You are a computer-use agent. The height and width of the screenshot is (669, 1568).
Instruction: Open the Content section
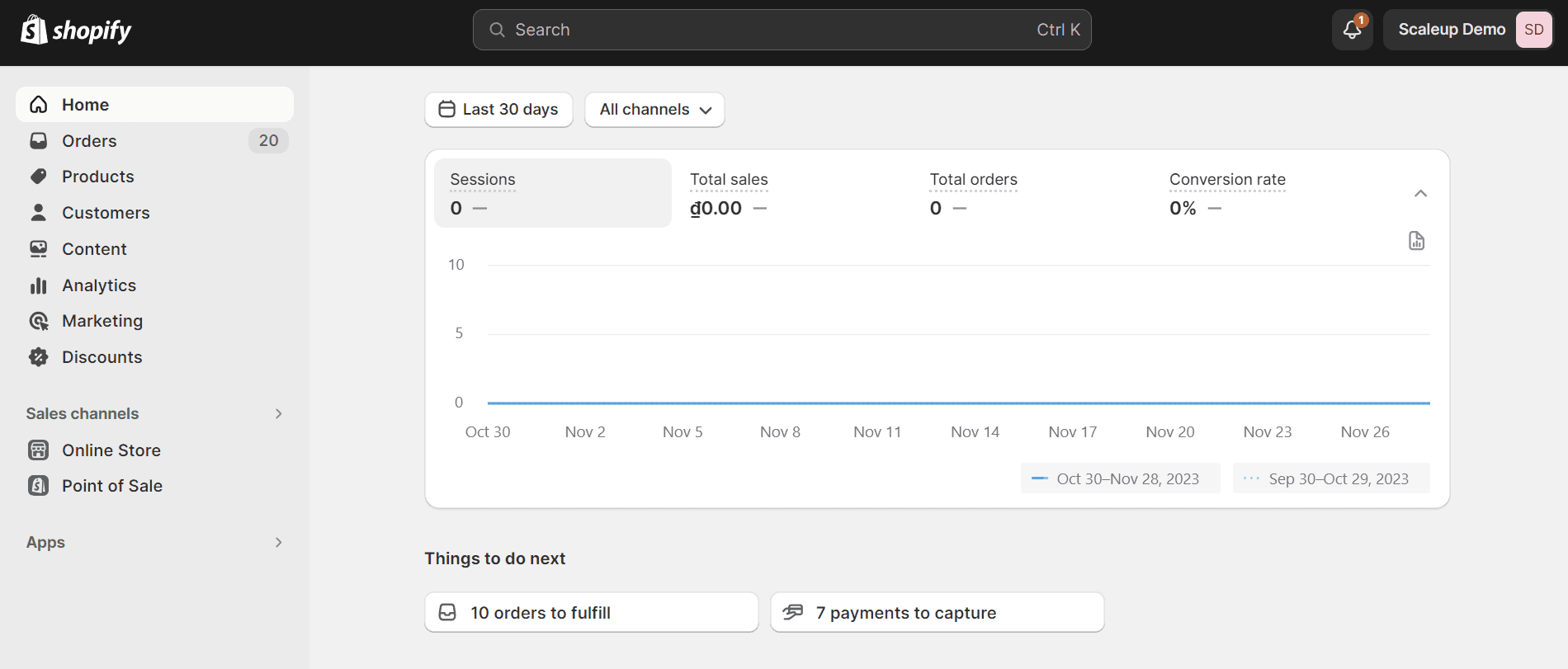154,249
